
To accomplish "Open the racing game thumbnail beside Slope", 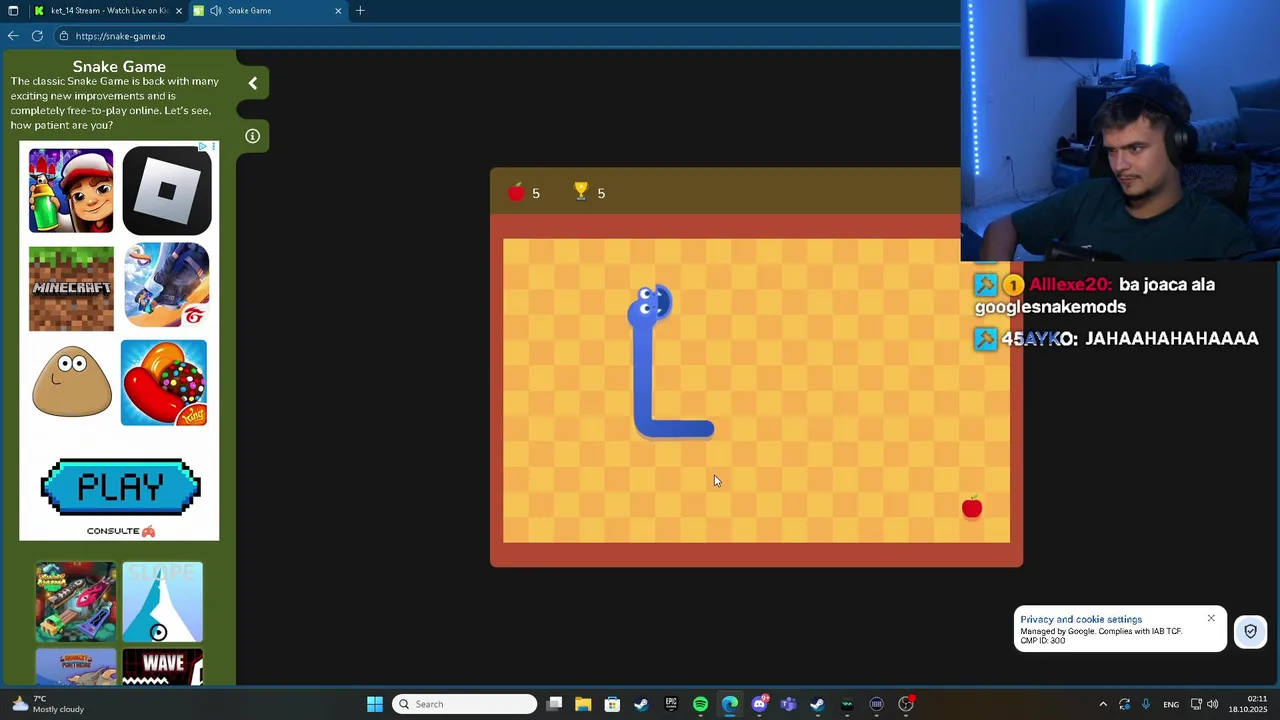I will pyautogui.click(x=76, y=602).
